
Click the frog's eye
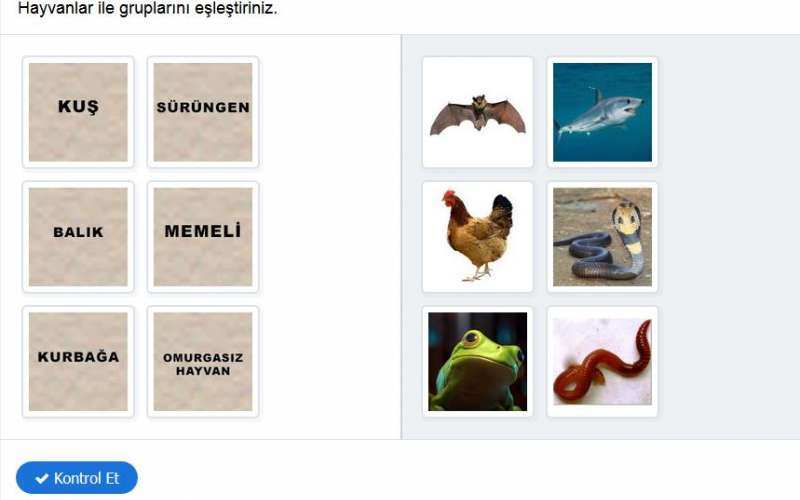click(x=472, y=338)
